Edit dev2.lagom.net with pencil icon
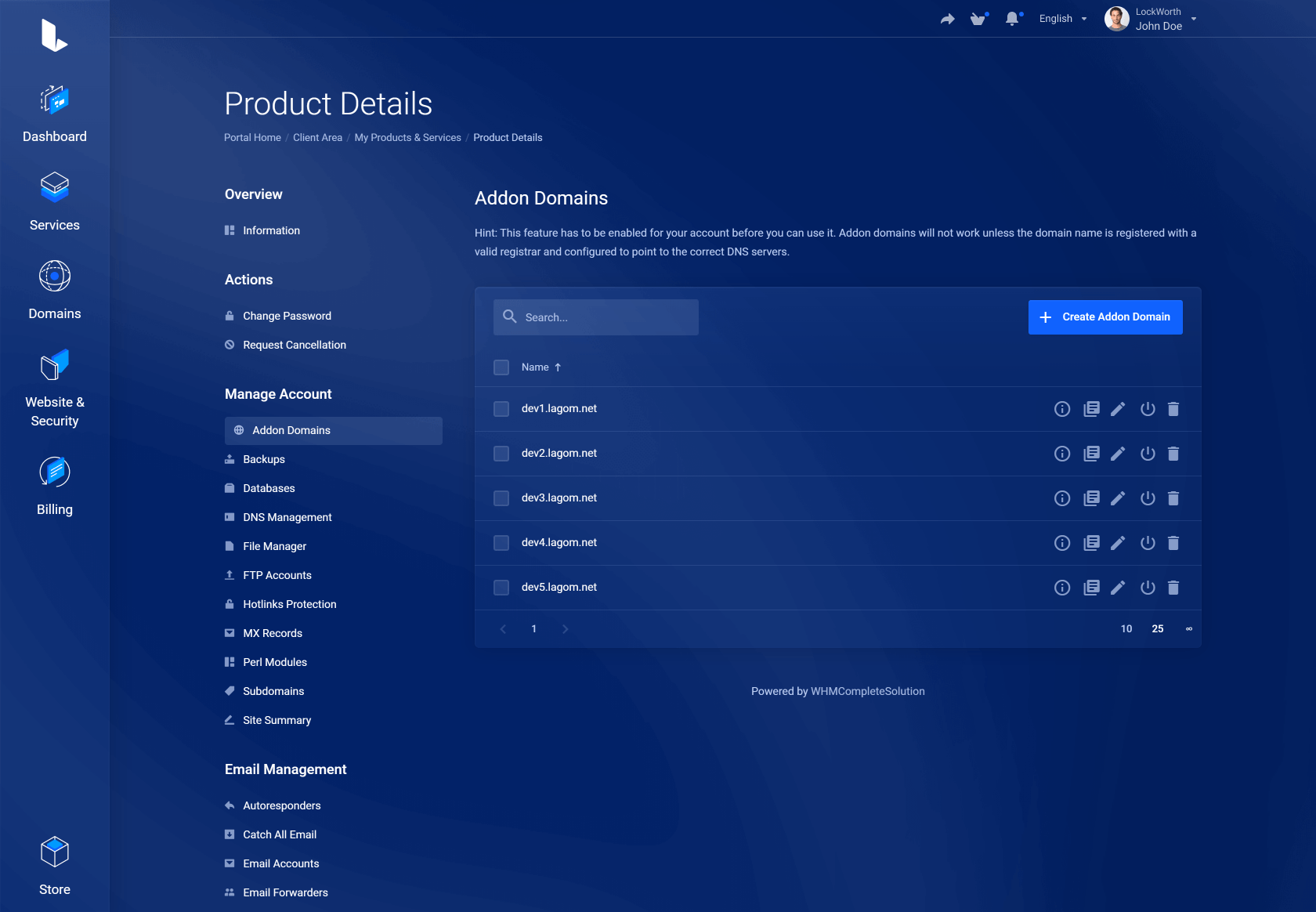The height and width of the screenshot is (912, 1316). 1118,454
